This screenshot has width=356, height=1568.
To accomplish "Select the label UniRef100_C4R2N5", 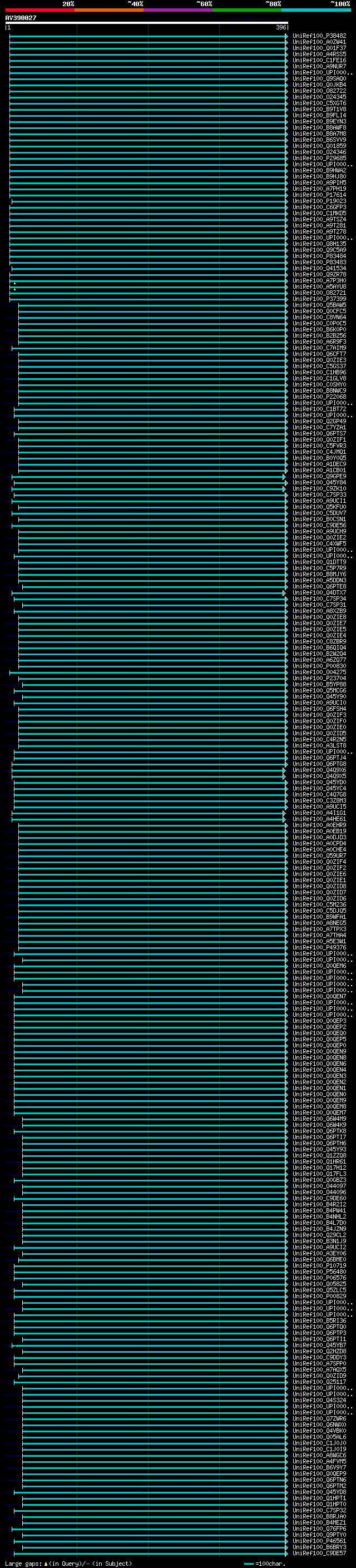I will pyautogui.click(x=319, y=740).
